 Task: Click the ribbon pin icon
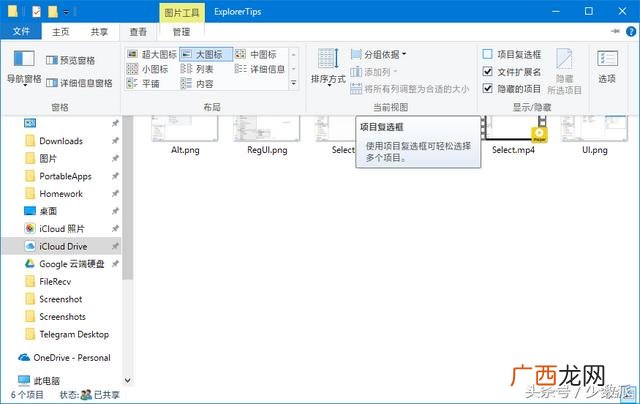(615, 31)
